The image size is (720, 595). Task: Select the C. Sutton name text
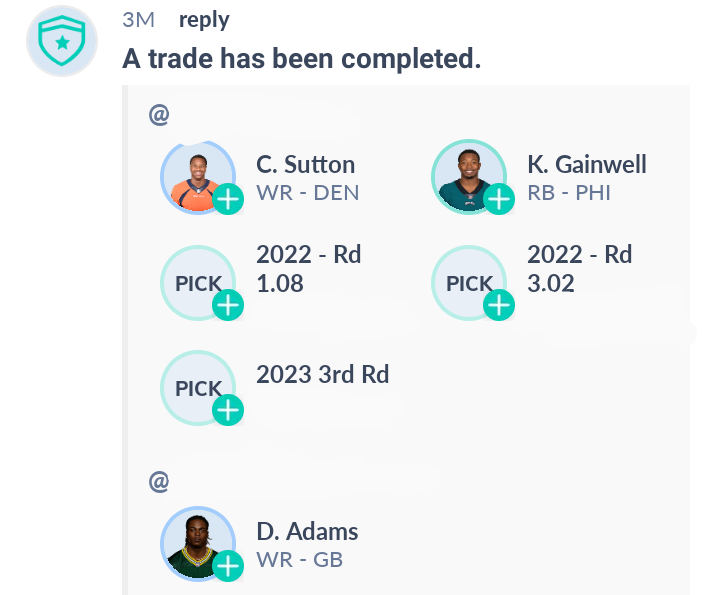(305, 164)
